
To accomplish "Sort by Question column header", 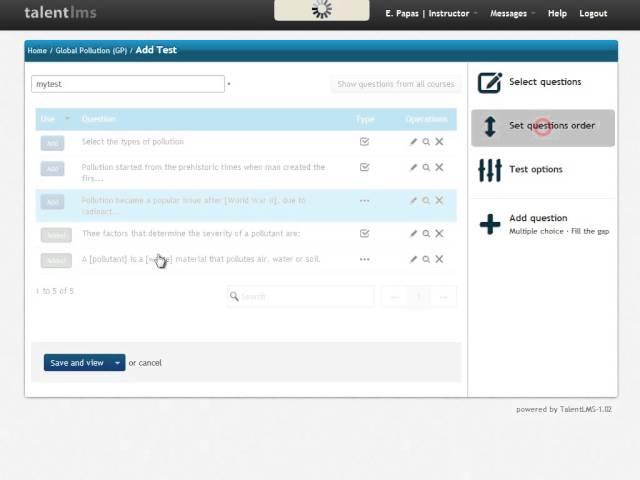I will pos(99,119).
